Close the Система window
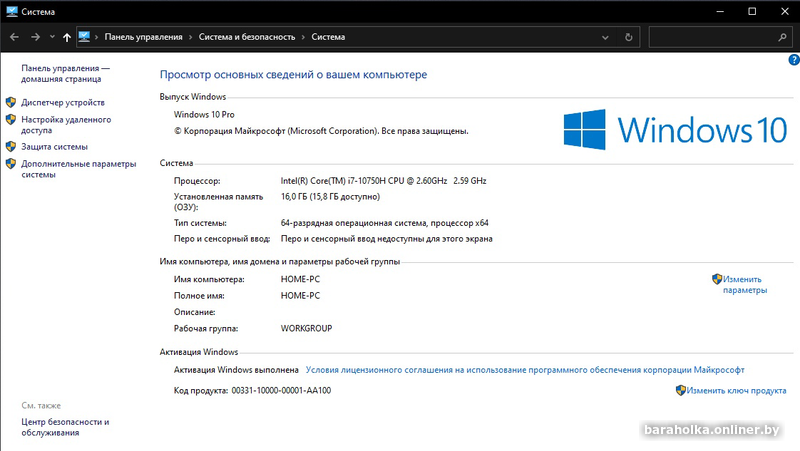The width and height of the screenshot is (800, 451). 785,11
